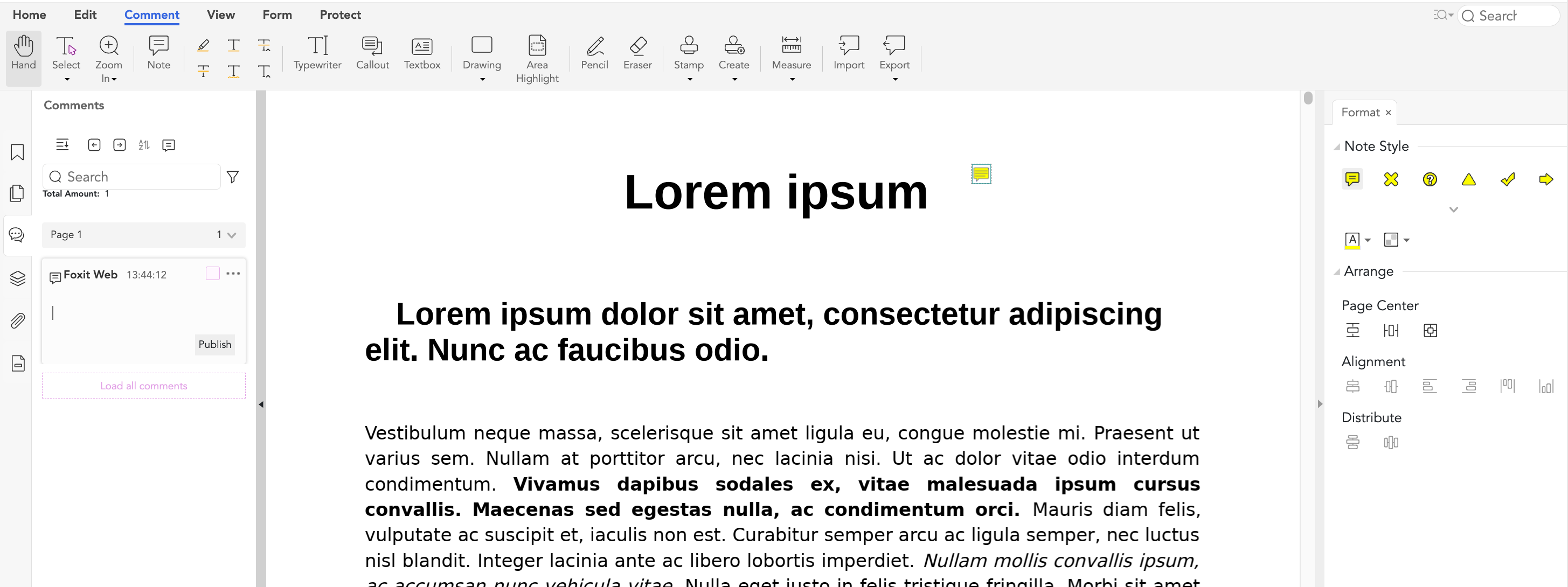Click the comment summary icon in panel
Image resolution: width=1568 pixels, height=587 pixels.
click(x=169, y=145)
